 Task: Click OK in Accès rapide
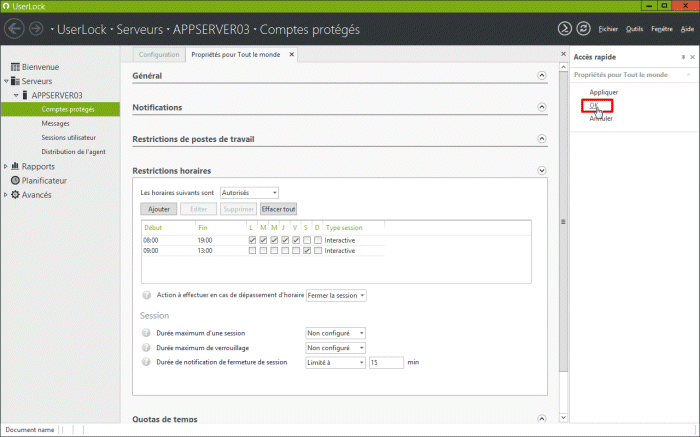[594, 105]
